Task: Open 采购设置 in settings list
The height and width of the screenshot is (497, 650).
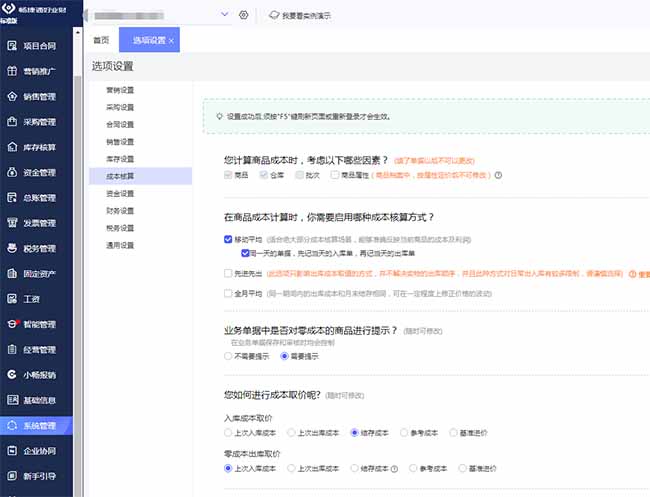Action: [x=119, y=107]
